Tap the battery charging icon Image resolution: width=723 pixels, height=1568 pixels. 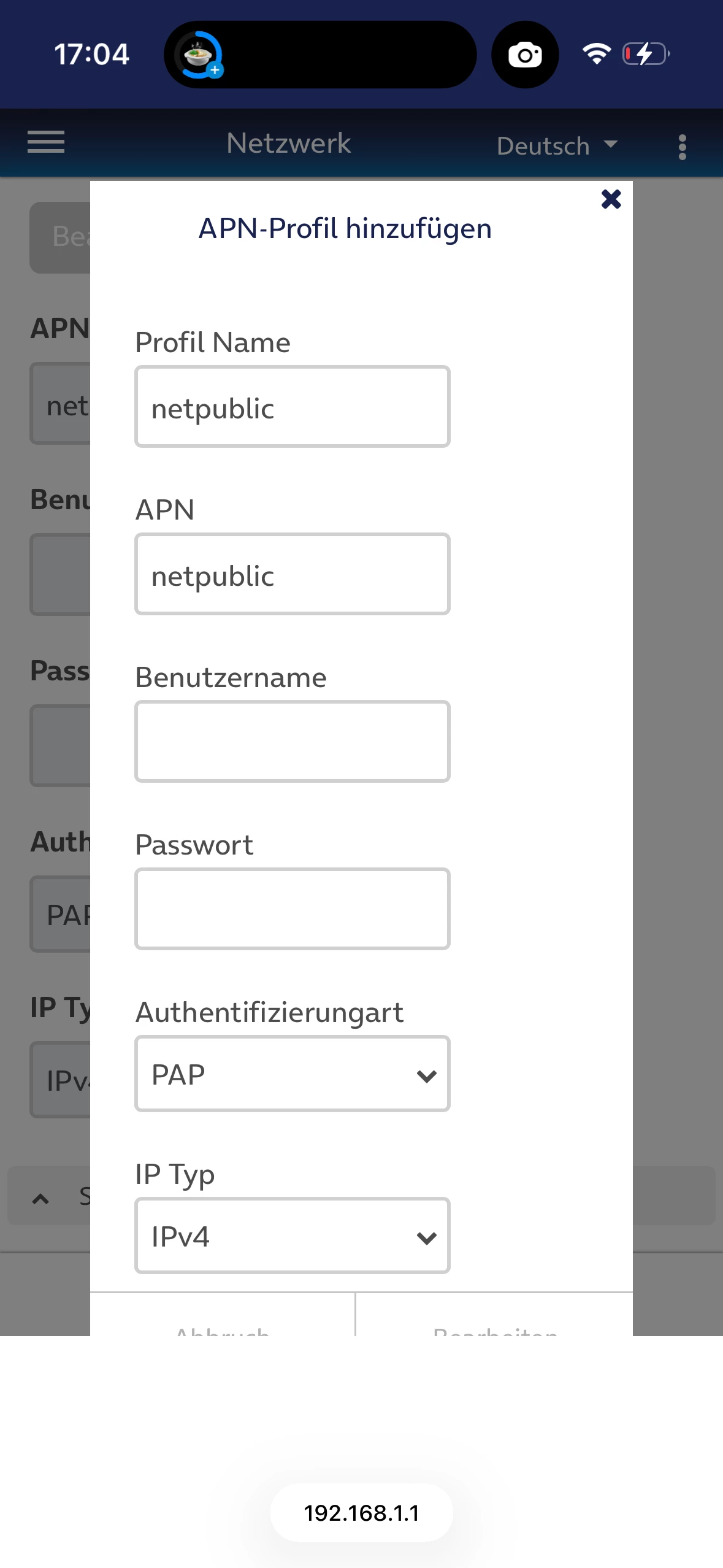click(x=646, y=54)
